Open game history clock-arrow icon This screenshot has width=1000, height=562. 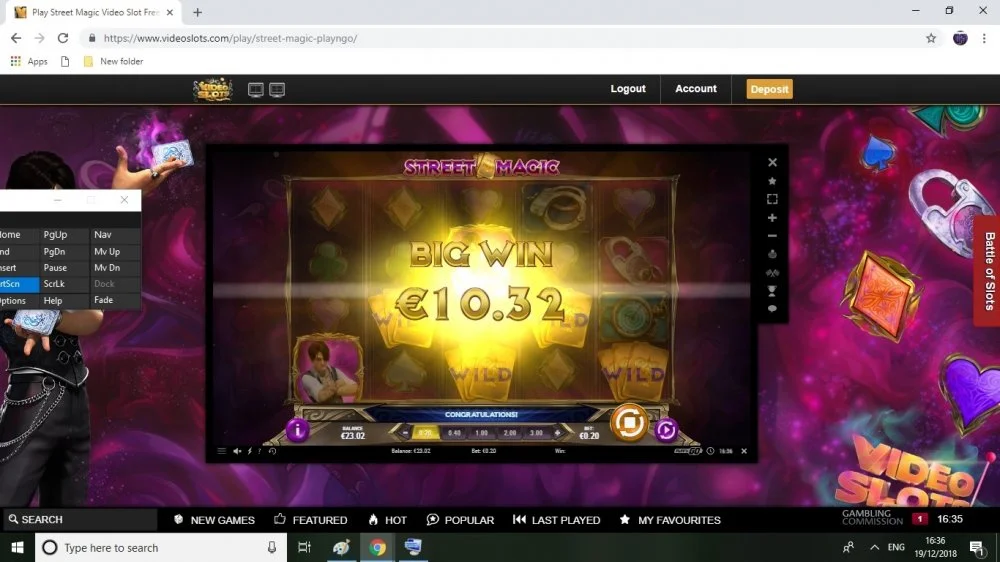coord(272,451)
